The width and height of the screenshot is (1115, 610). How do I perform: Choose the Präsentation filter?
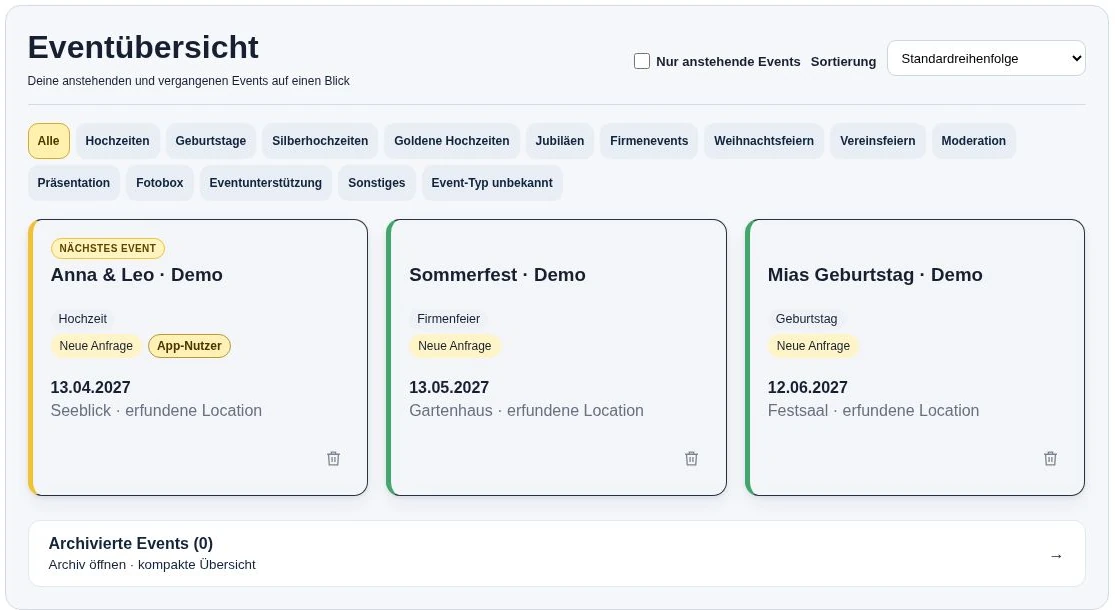pos(74,183)
